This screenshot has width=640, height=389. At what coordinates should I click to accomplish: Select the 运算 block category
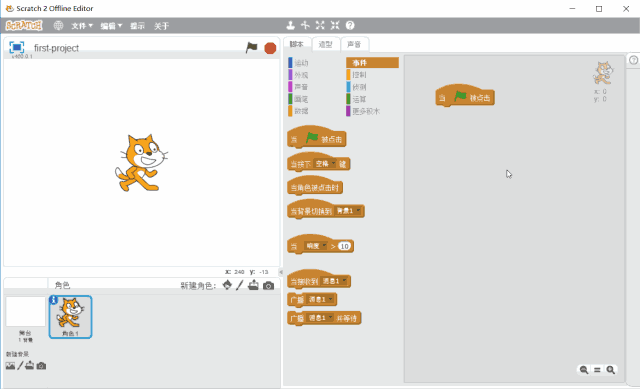pos(359,99)
